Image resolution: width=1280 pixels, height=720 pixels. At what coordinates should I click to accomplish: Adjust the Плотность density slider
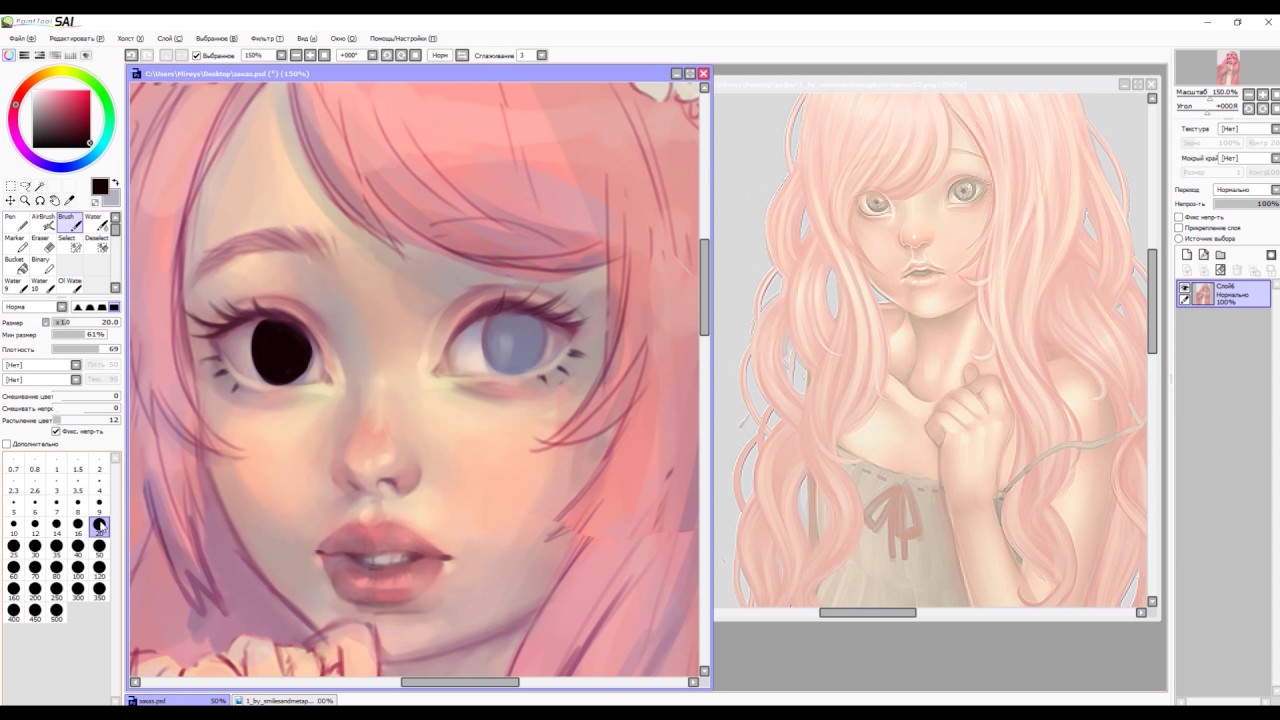tap(85, 349)
